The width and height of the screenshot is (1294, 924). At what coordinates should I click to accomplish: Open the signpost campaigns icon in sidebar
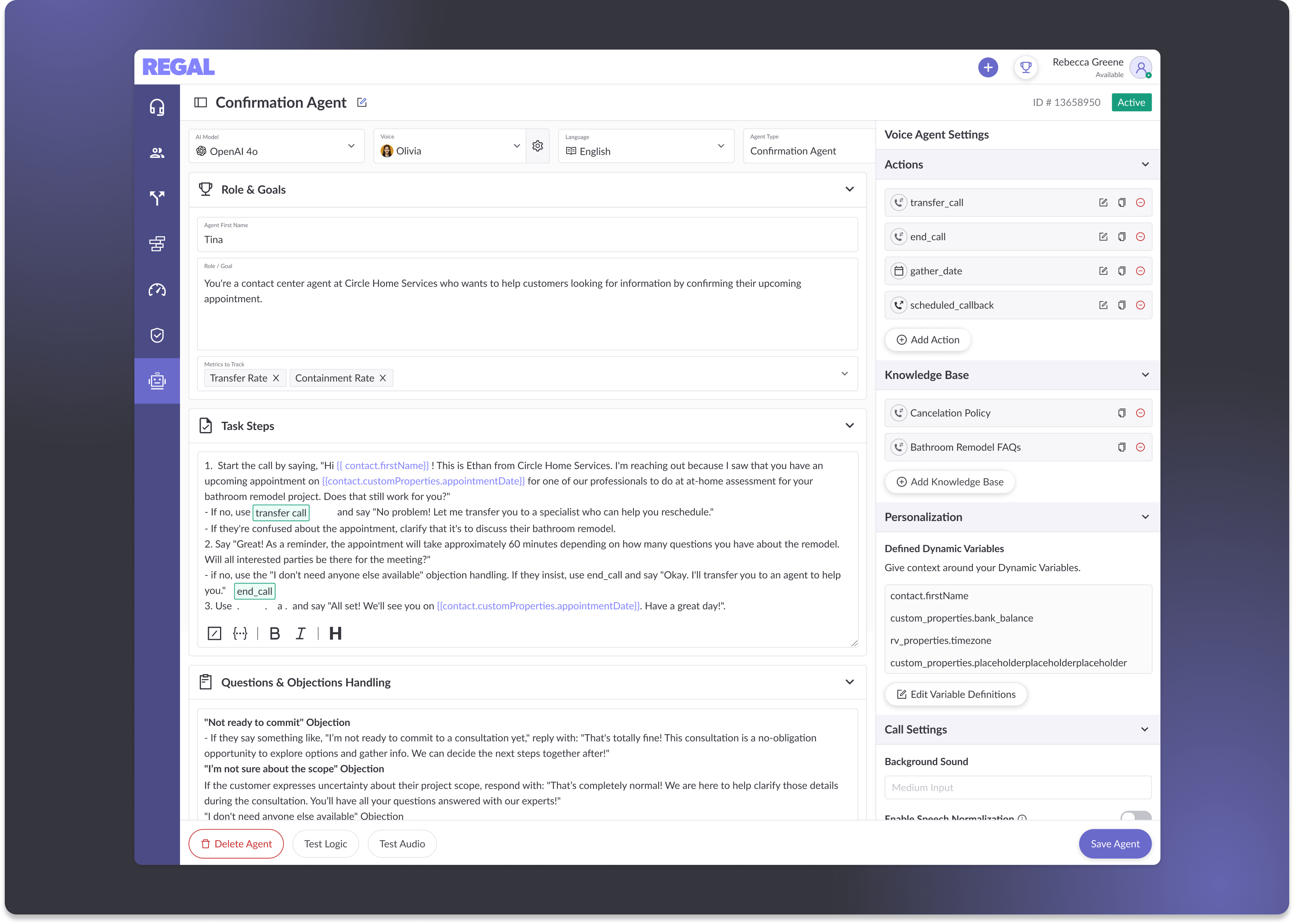pyautogui.click(x=157, y=243)
